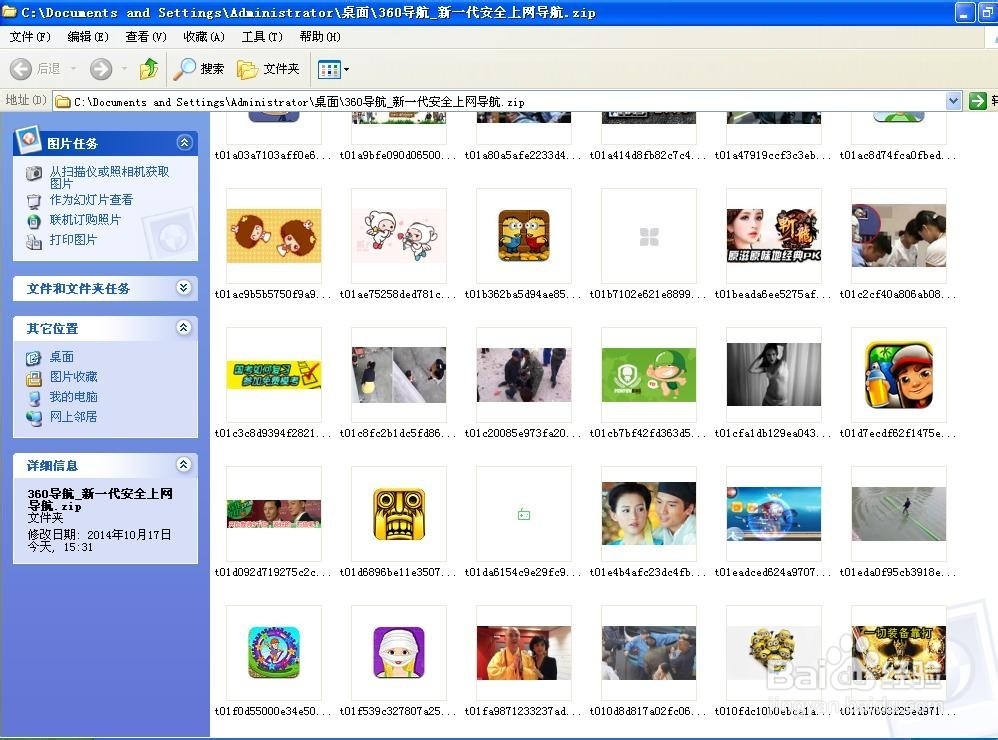Click 作为幻灯片查看 link

pos(92,200)
